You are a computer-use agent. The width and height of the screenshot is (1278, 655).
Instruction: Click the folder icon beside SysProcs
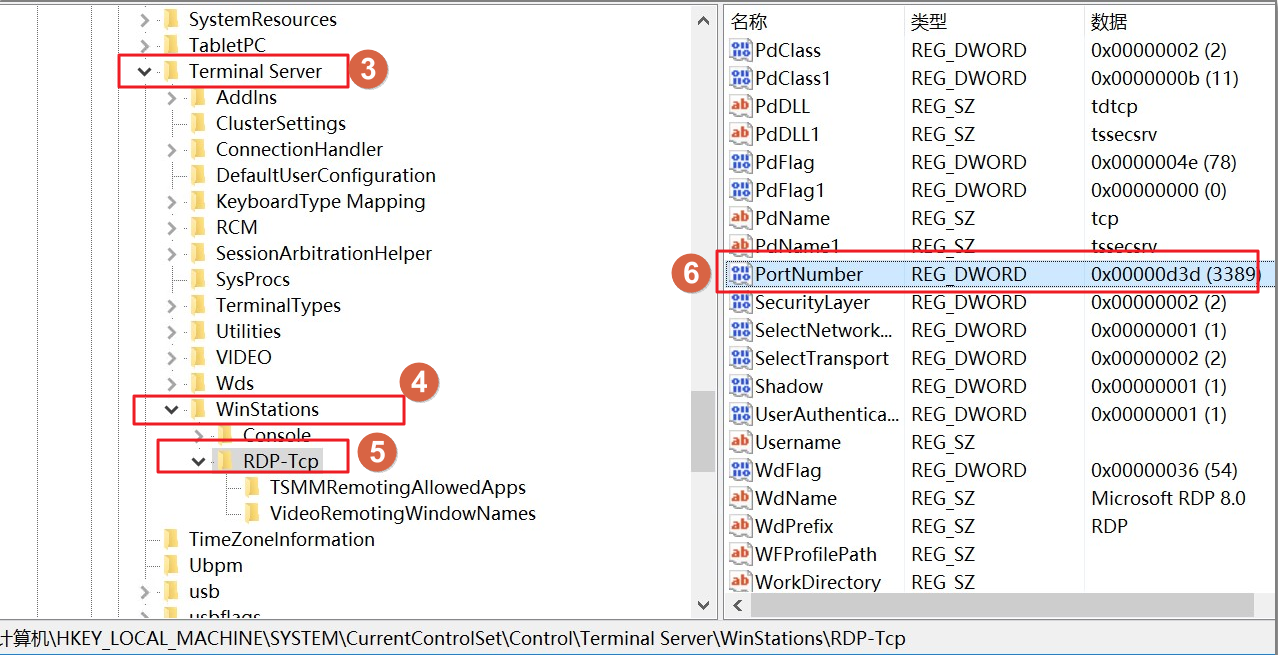[198, 279]
